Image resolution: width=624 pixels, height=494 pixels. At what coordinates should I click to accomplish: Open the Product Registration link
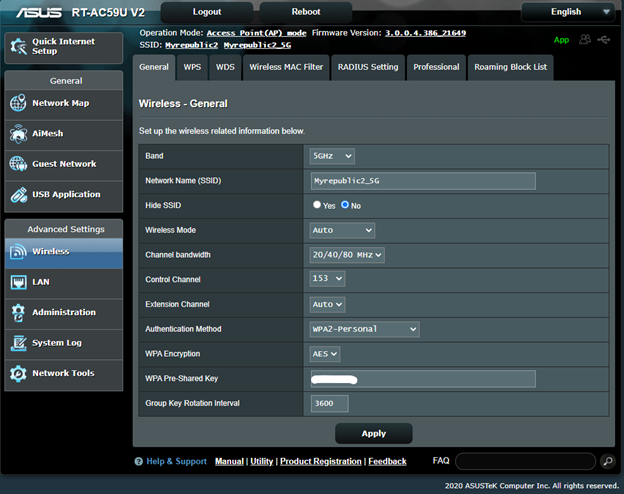point(321,461)
